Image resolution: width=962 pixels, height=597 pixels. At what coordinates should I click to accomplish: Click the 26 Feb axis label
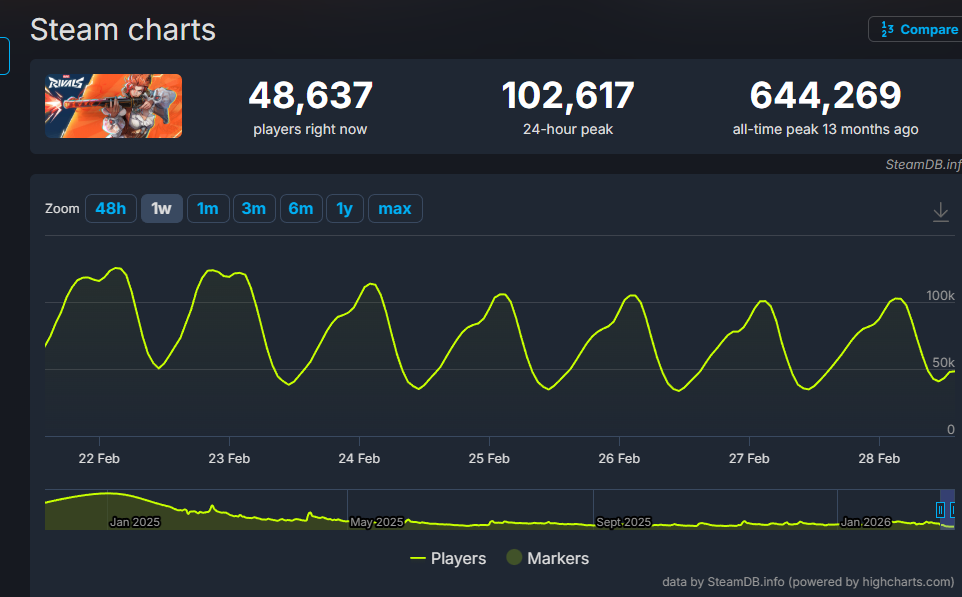(619, 458)
